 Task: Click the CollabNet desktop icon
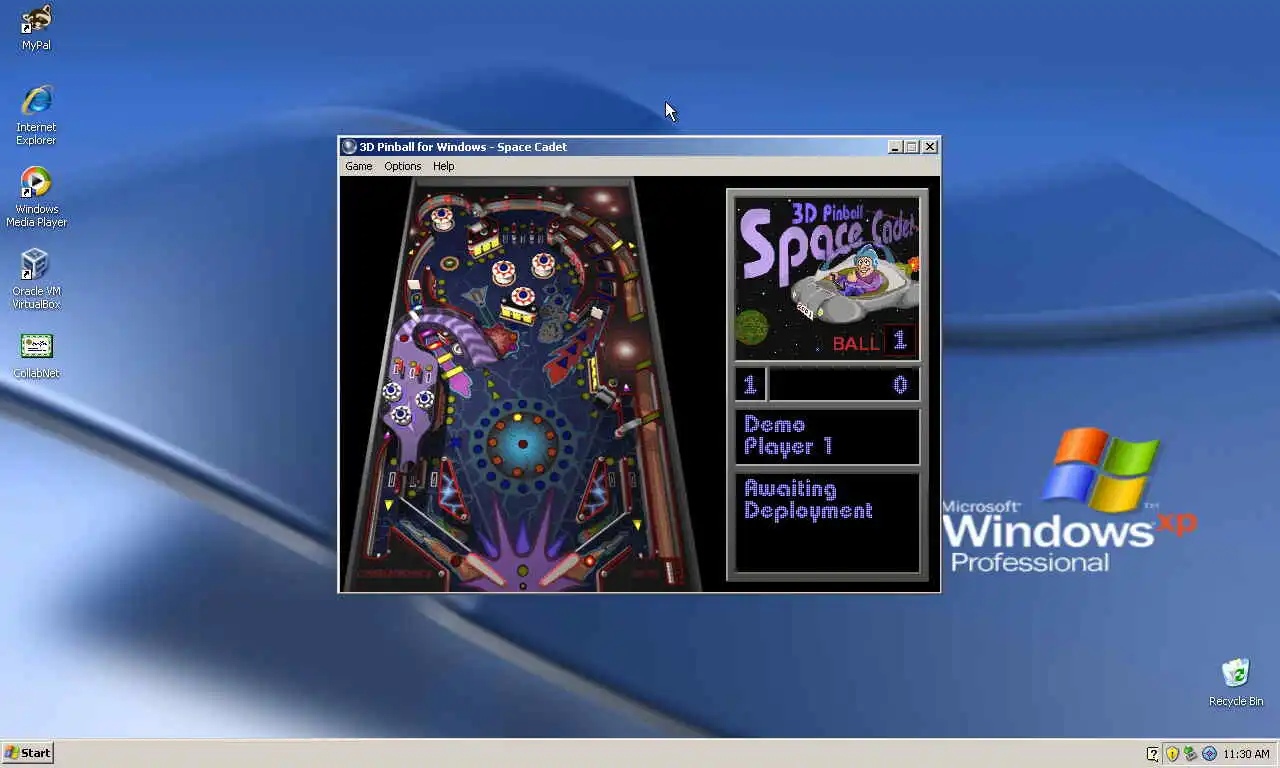tap(36, 356)
